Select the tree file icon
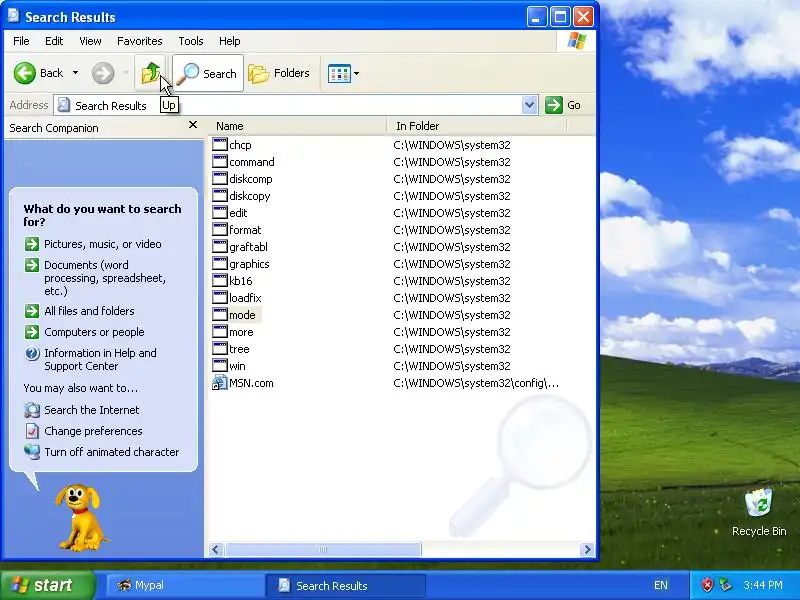 tap(220, 348)
